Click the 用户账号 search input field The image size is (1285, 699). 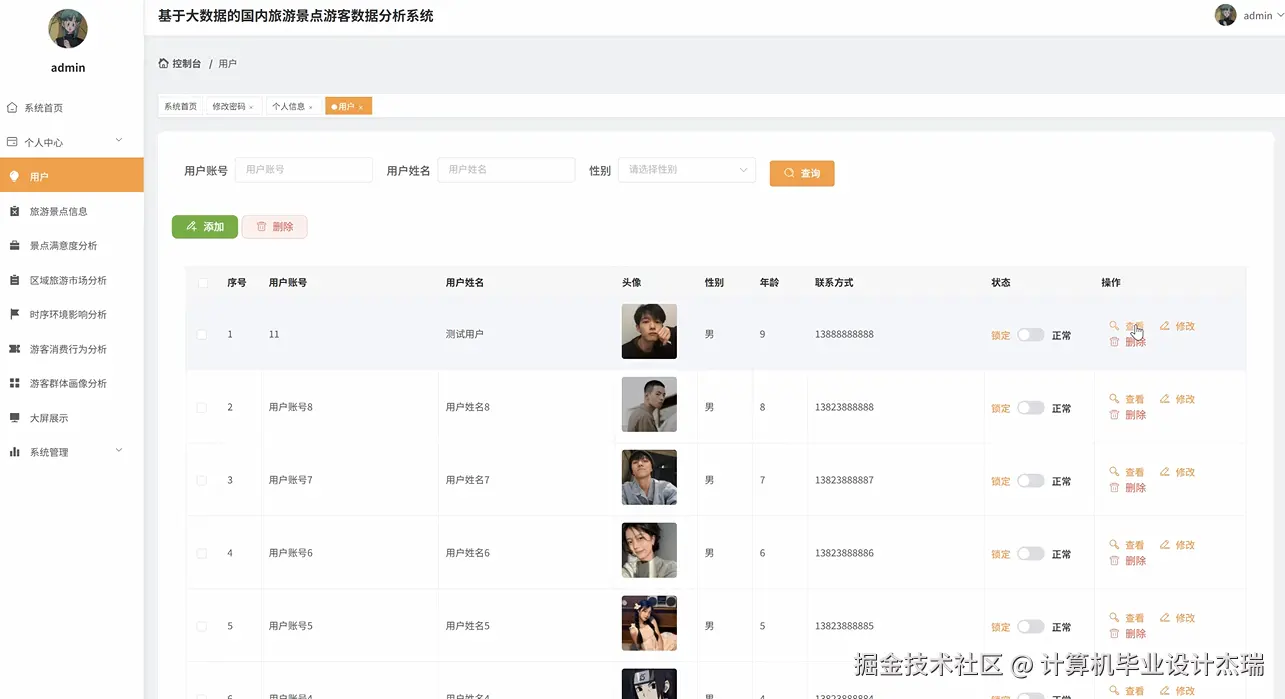[x=304, y=170]
